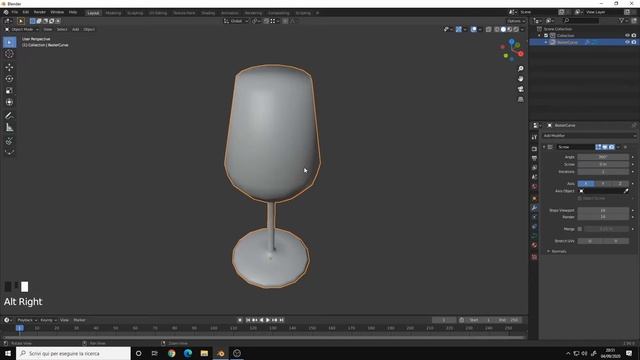Open the Render menu

[x=40, y=12]
